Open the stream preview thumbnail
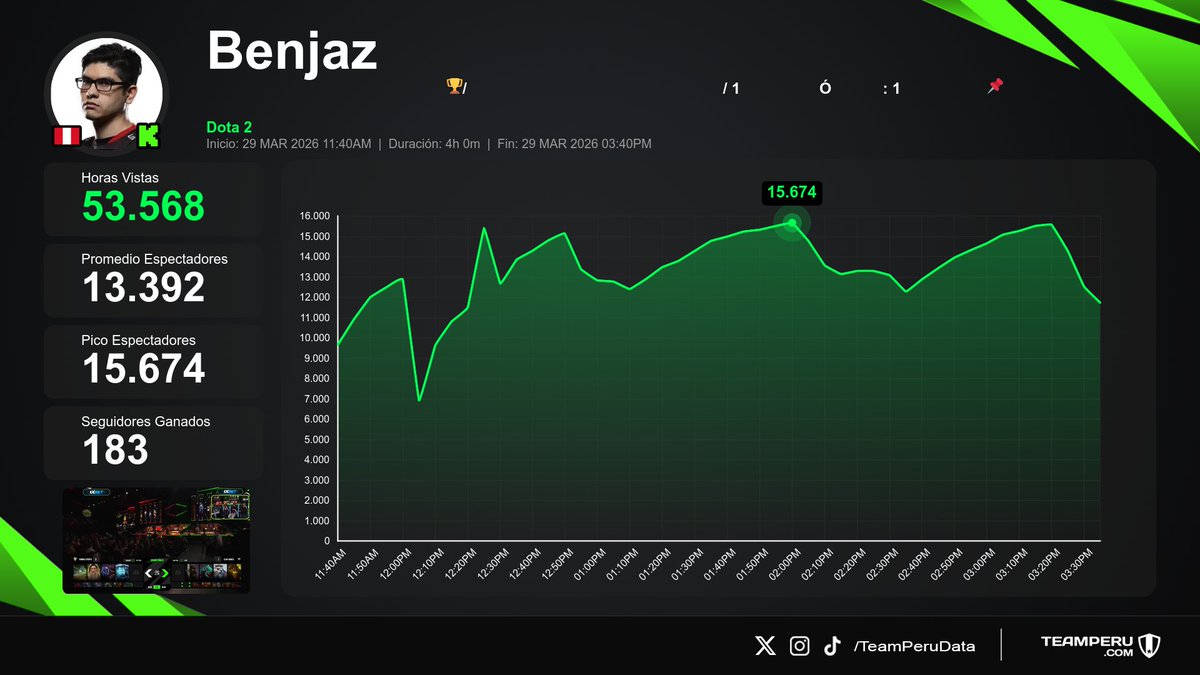 [x=156, y=540]
